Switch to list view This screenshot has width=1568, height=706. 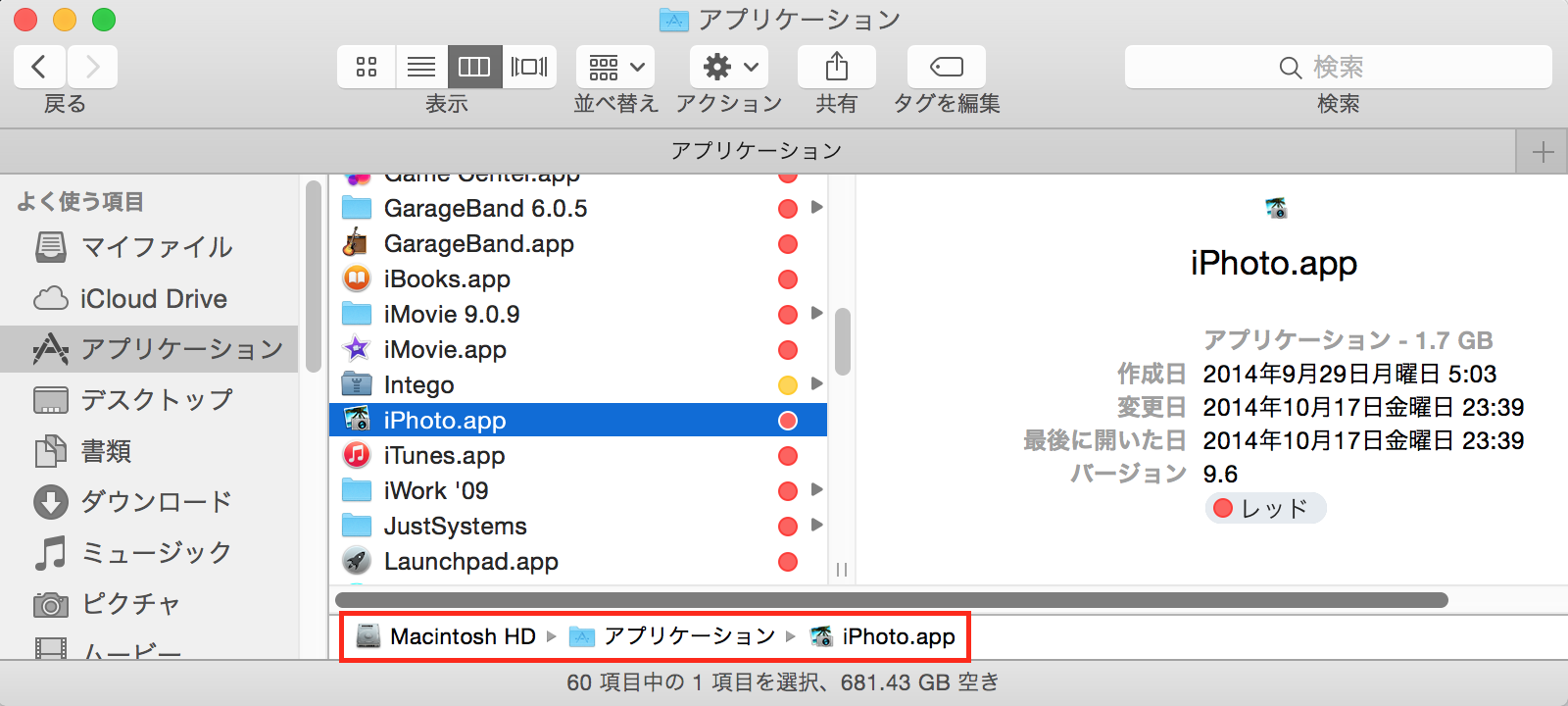(x=421, y=67)
